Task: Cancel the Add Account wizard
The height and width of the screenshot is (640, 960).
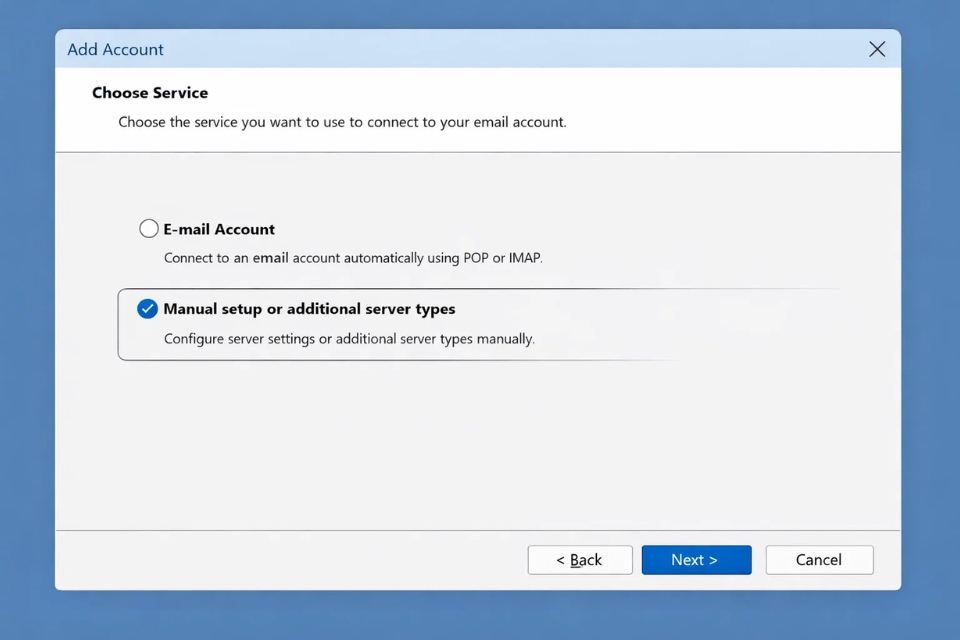Action: [819, 559]
